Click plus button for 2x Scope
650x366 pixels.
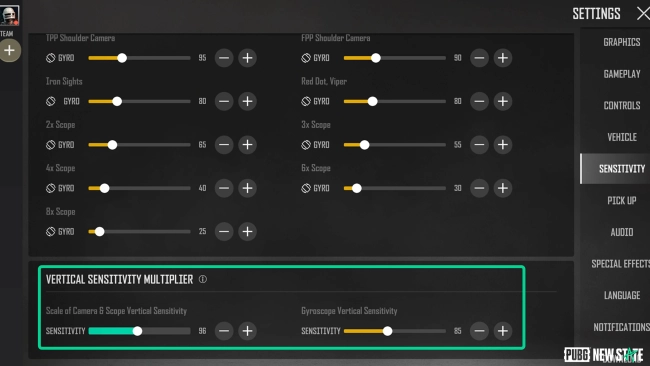coord(247,145)
